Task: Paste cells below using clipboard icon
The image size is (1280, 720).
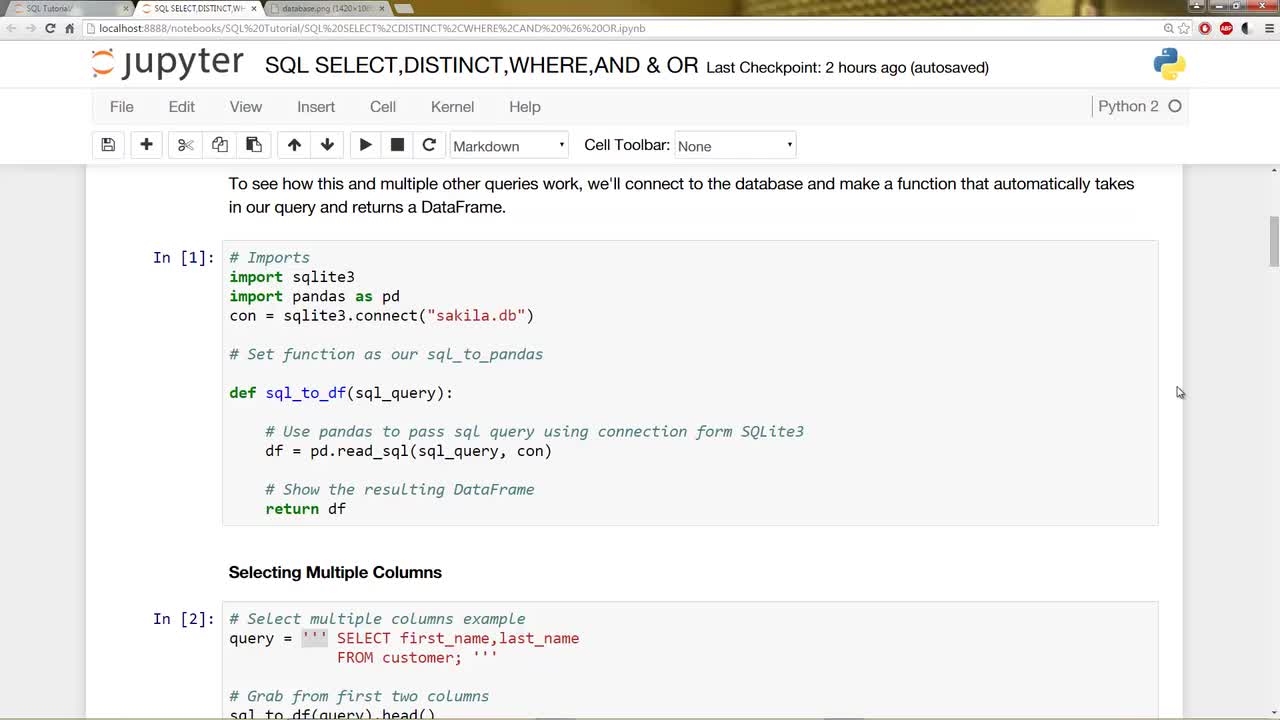Action: coord(254,145)
